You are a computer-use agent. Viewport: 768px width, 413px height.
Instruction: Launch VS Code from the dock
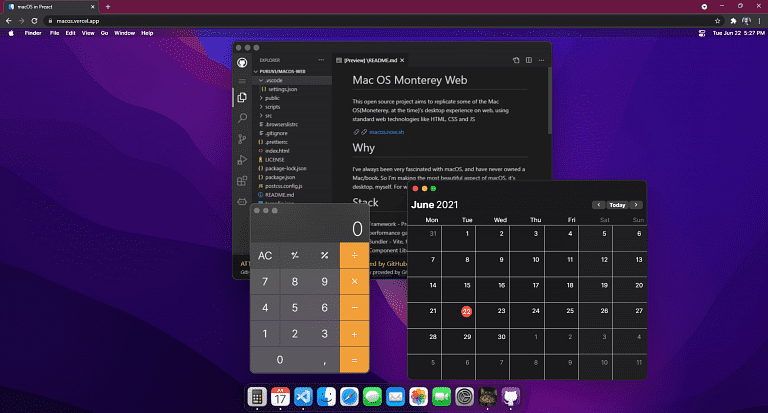click(x=303, y=396)
